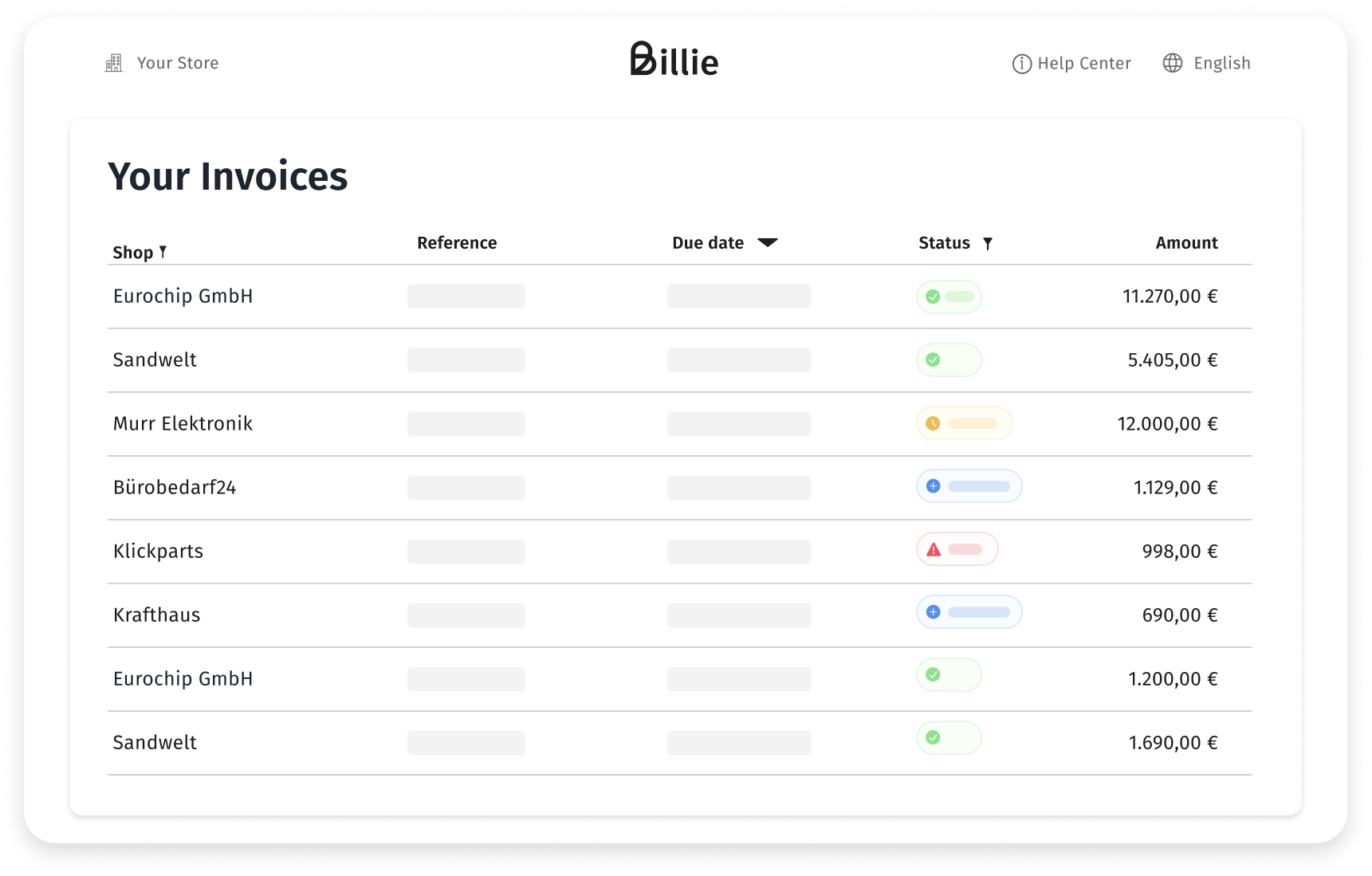The image size is (1372, 876).
Task: Click the red warning icon for Klickparts
Action: pos(934,550)
